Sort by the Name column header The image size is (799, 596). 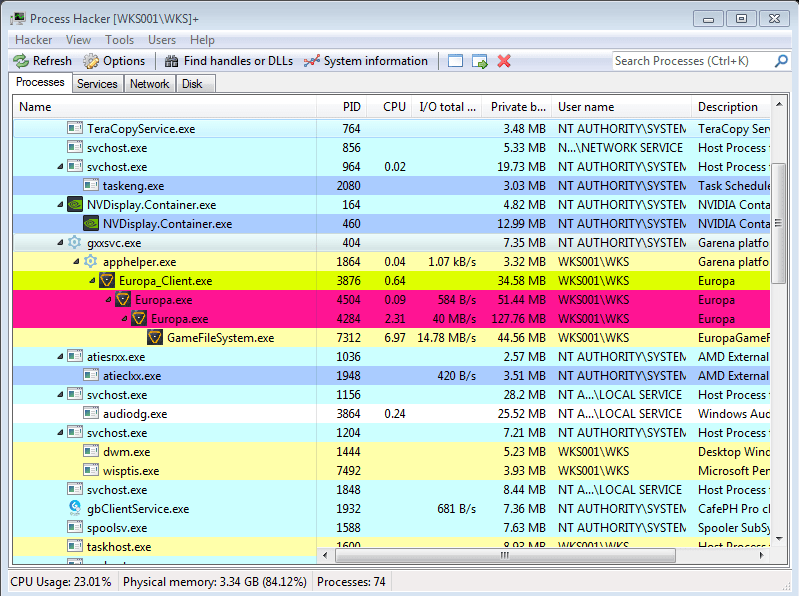[165, 107]
